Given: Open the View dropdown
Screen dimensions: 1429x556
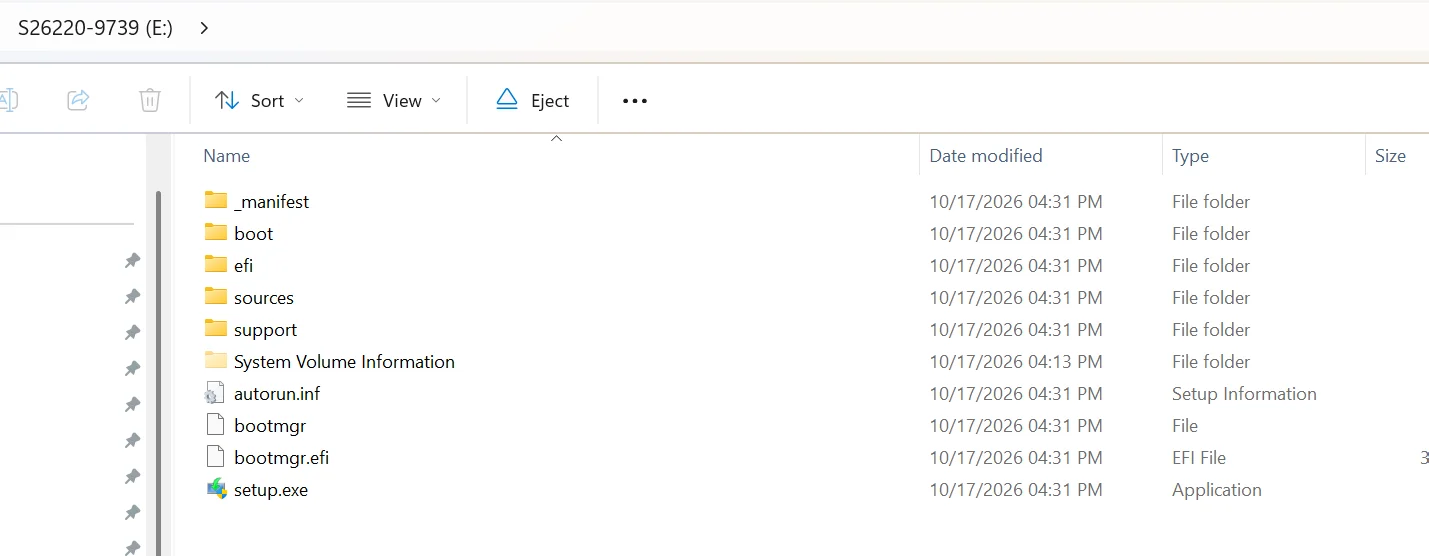Looking at the screenshot, I should tap(393, 100).
